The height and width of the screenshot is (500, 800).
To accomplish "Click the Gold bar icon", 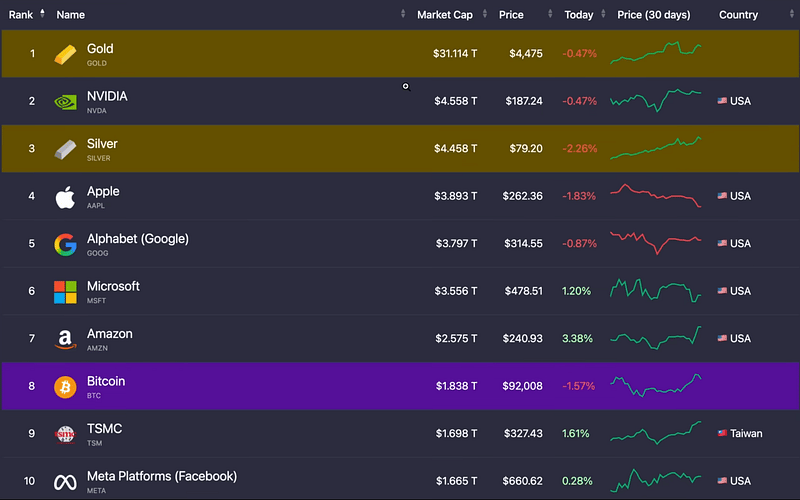I will [x=65, y=54].
